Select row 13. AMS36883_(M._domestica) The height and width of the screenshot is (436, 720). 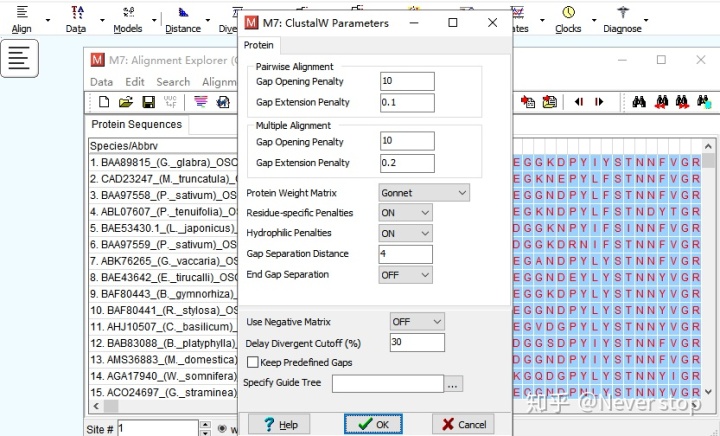(x=163, y=359)
